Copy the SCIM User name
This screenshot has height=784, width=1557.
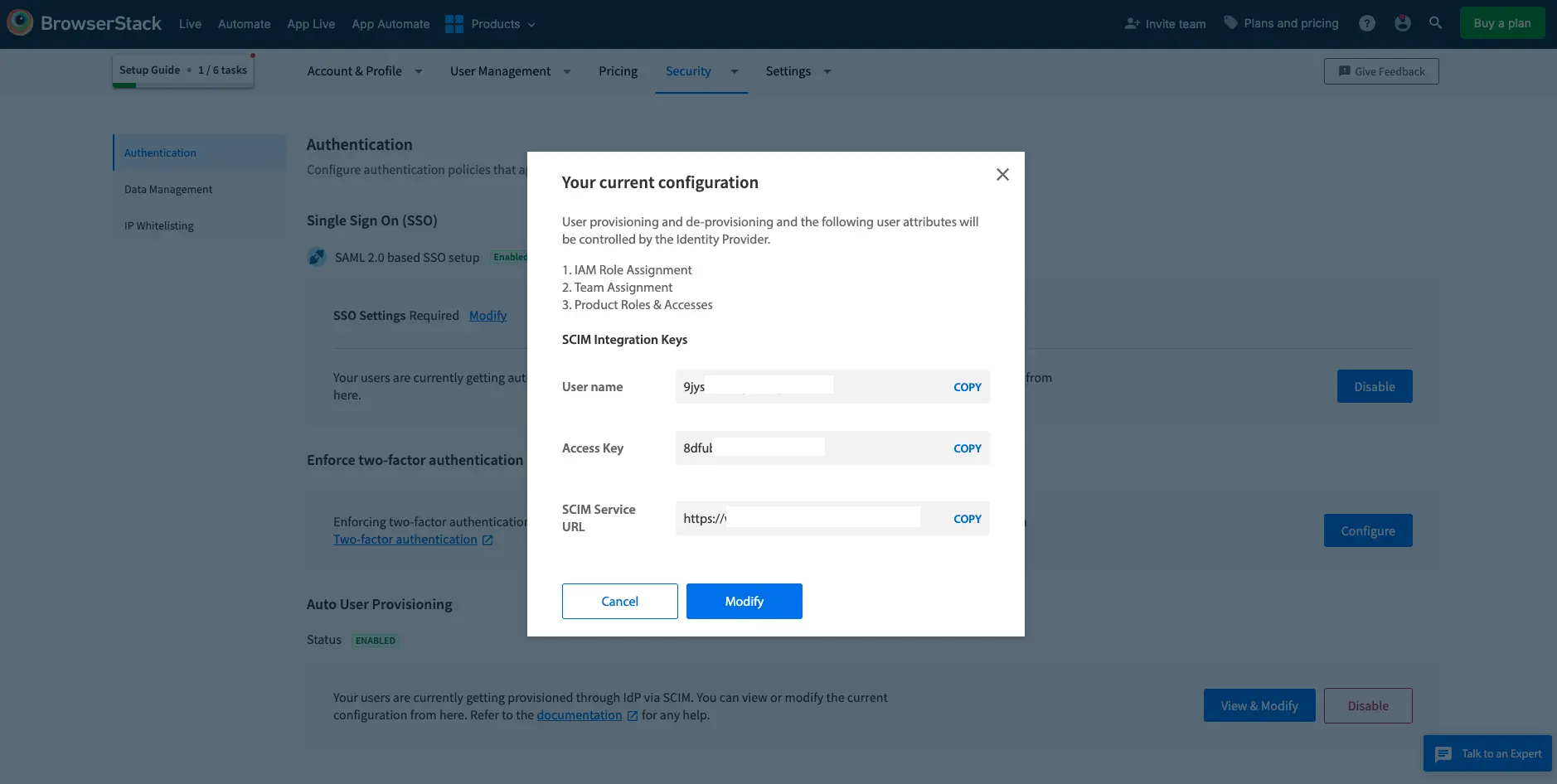click(967, 387)
